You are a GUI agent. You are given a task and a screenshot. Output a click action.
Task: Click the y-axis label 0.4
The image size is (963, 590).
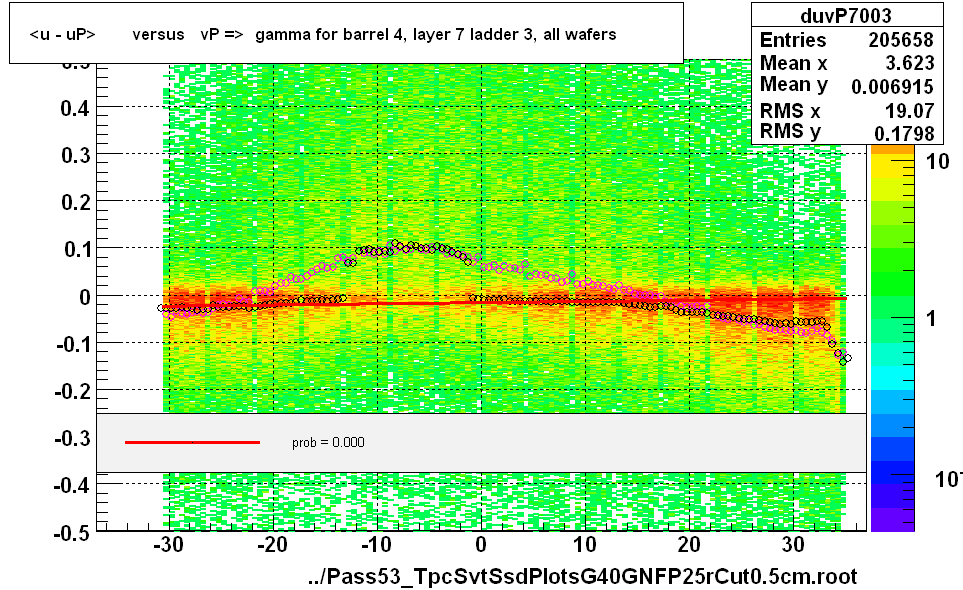point(76,109)
